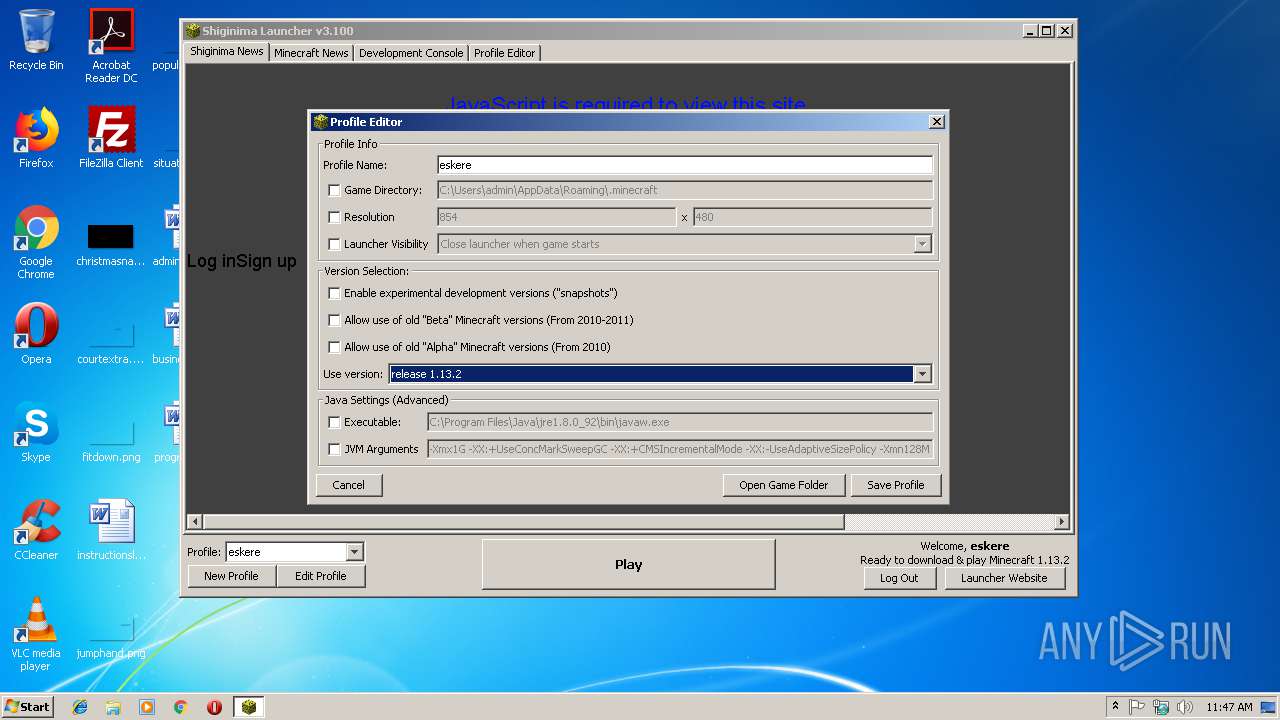This screenshot has height=720, width=1280.
Task: Click the Open Game Folder button
Action: [784, 485]
